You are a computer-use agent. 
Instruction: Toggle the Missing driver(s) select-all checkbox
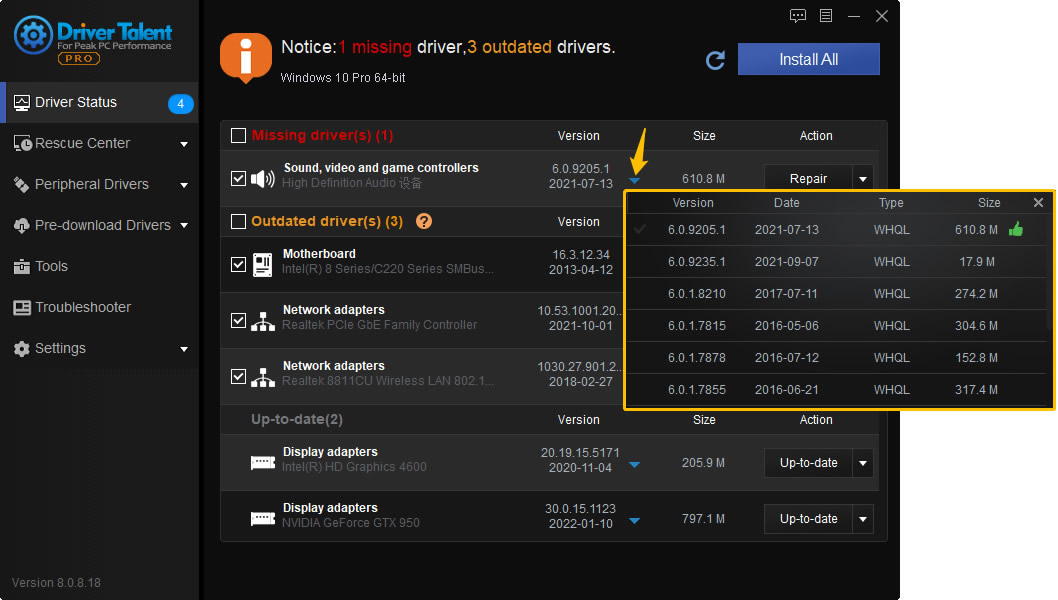coord(238,136)
